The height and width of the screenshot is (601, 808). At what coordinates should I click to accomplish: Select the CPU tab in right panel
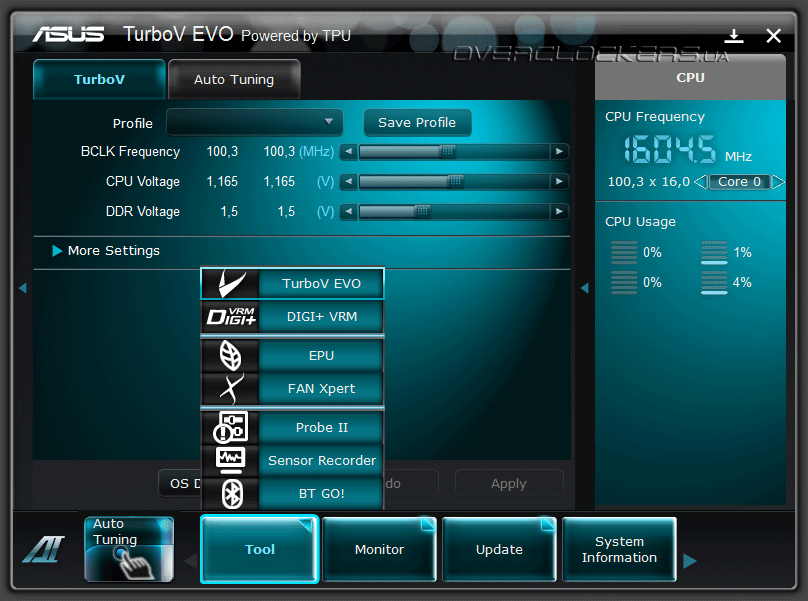click(x=690, y=77)
